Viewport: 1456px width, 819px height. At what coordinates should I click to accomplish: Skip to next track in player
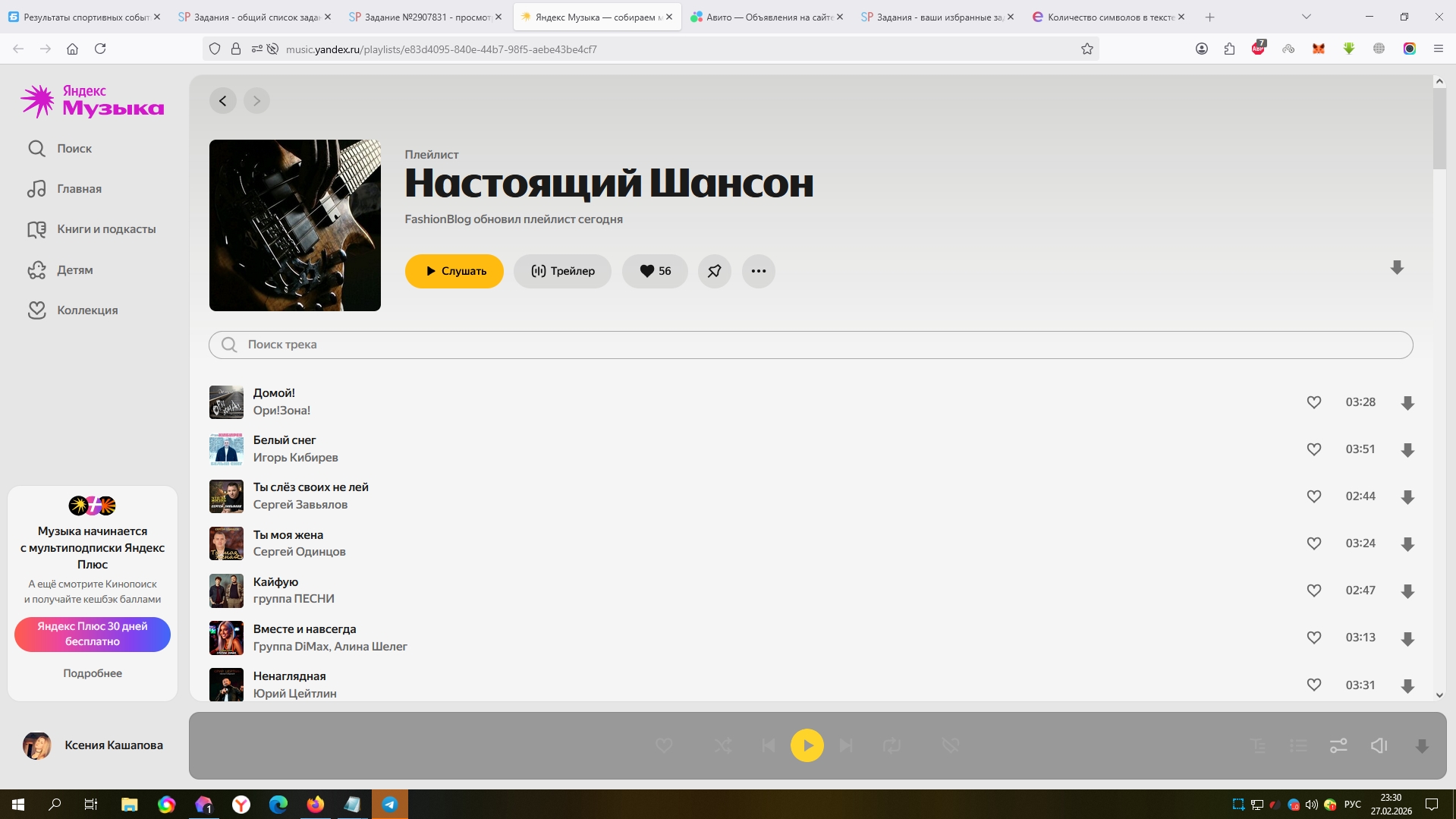846,745
